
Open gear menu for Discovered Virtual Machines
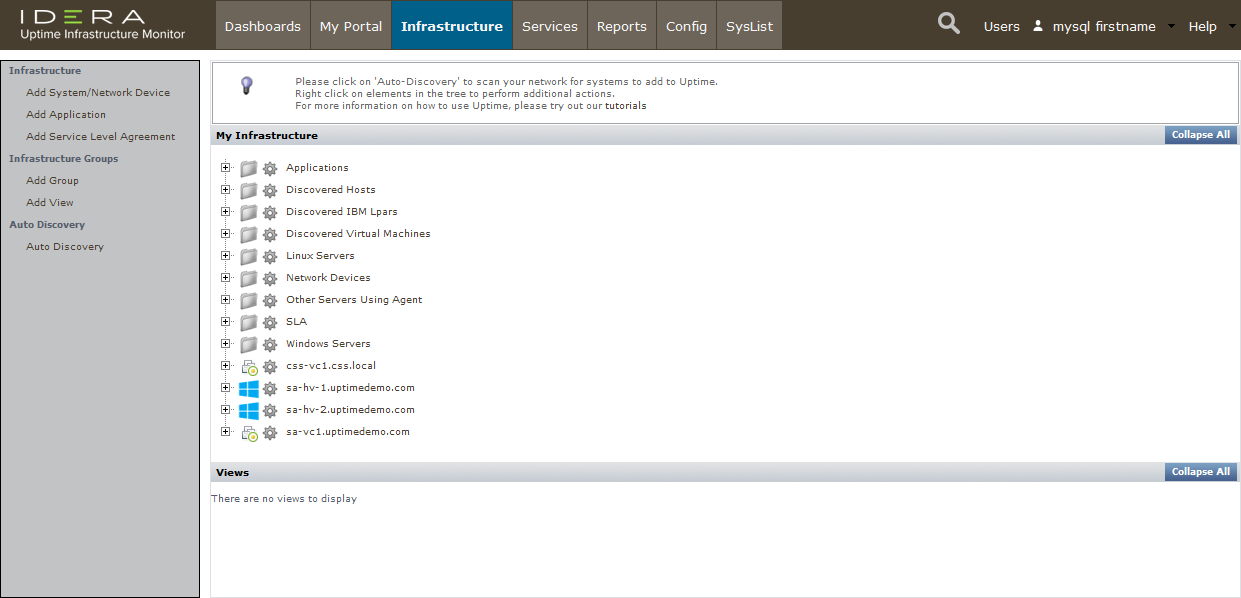[x=270, y=234]
